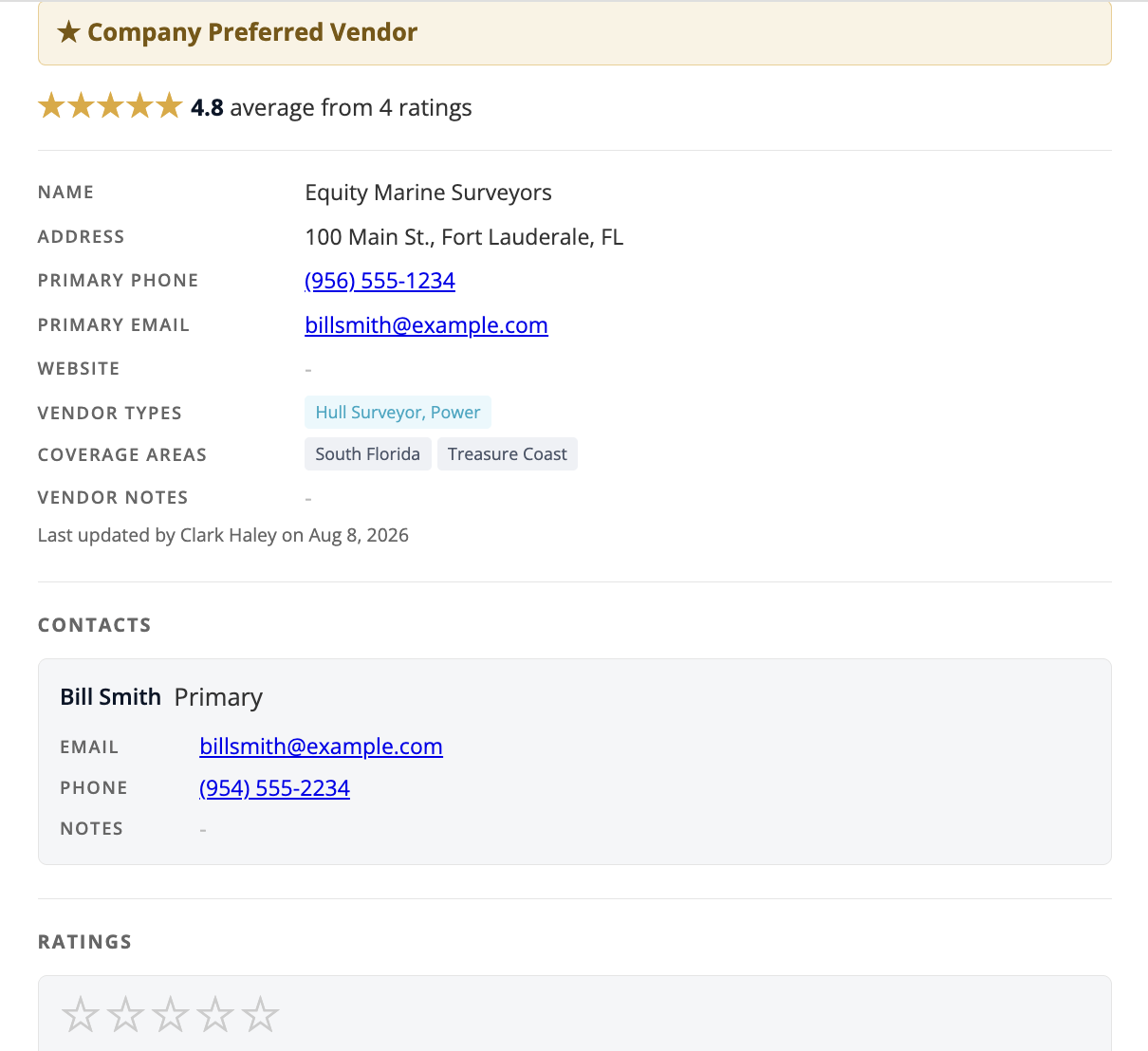Image resolution: width=1148 pixels, height=1051 pixels.
Task: Give a five-star rating in Ratings
Action: tap(260, 1015)
